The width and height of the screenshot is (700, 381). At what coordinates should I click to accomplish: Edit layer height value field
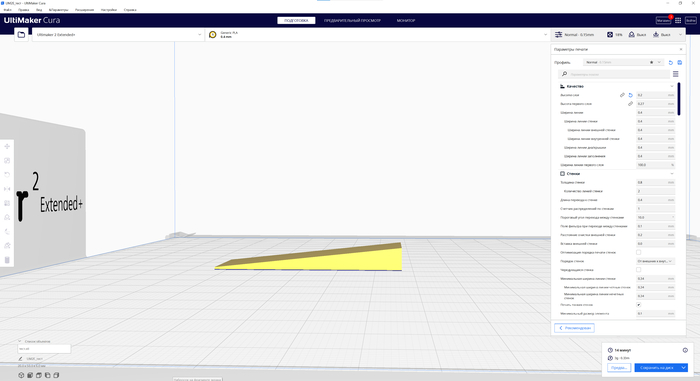655,95
